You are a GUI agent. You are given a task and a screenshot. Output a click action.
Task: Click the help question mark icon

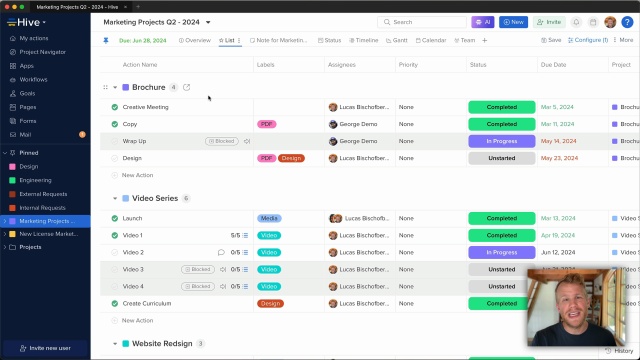627,22
